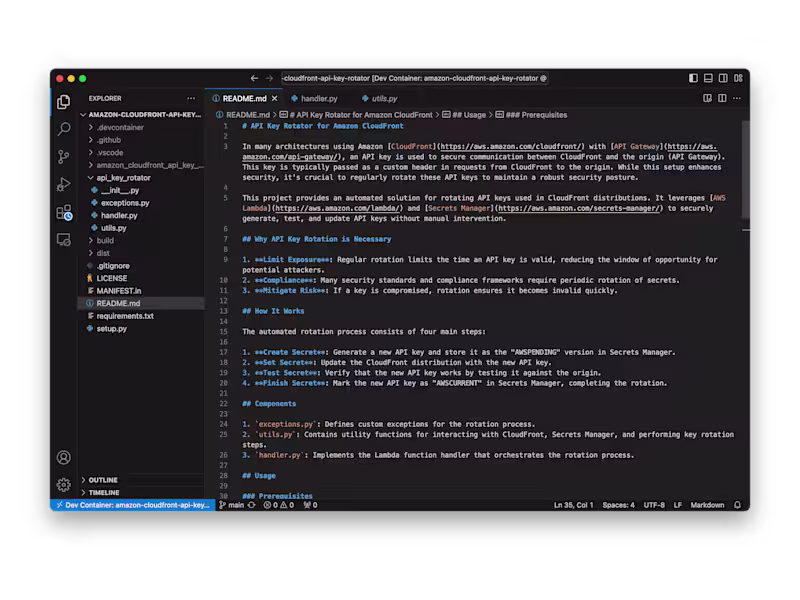This screenshot has height=600, width=800.
Task: Click the '## Usage' breadcrumb
Action: click(x=464, y=115)
